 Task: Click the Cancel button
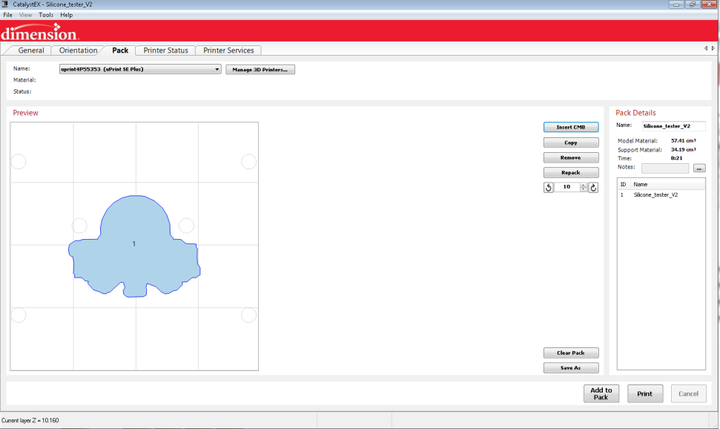click(x=688, y=394)
